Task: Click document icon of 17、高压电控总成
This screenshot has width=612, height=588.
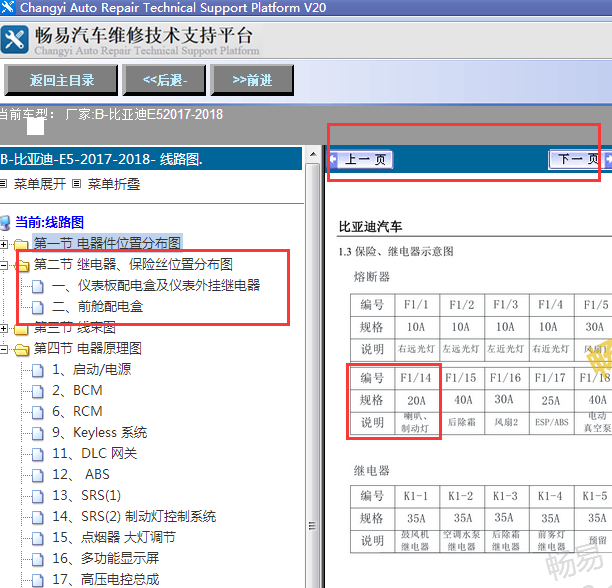Action: coord(37,580)
